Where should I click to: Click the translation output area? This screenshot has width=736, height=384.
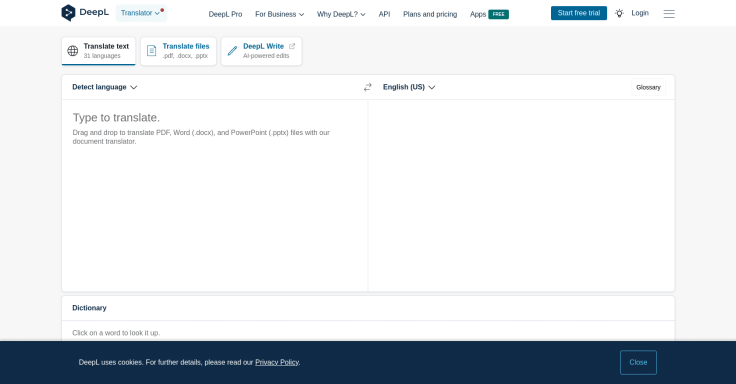coord(521,195)
